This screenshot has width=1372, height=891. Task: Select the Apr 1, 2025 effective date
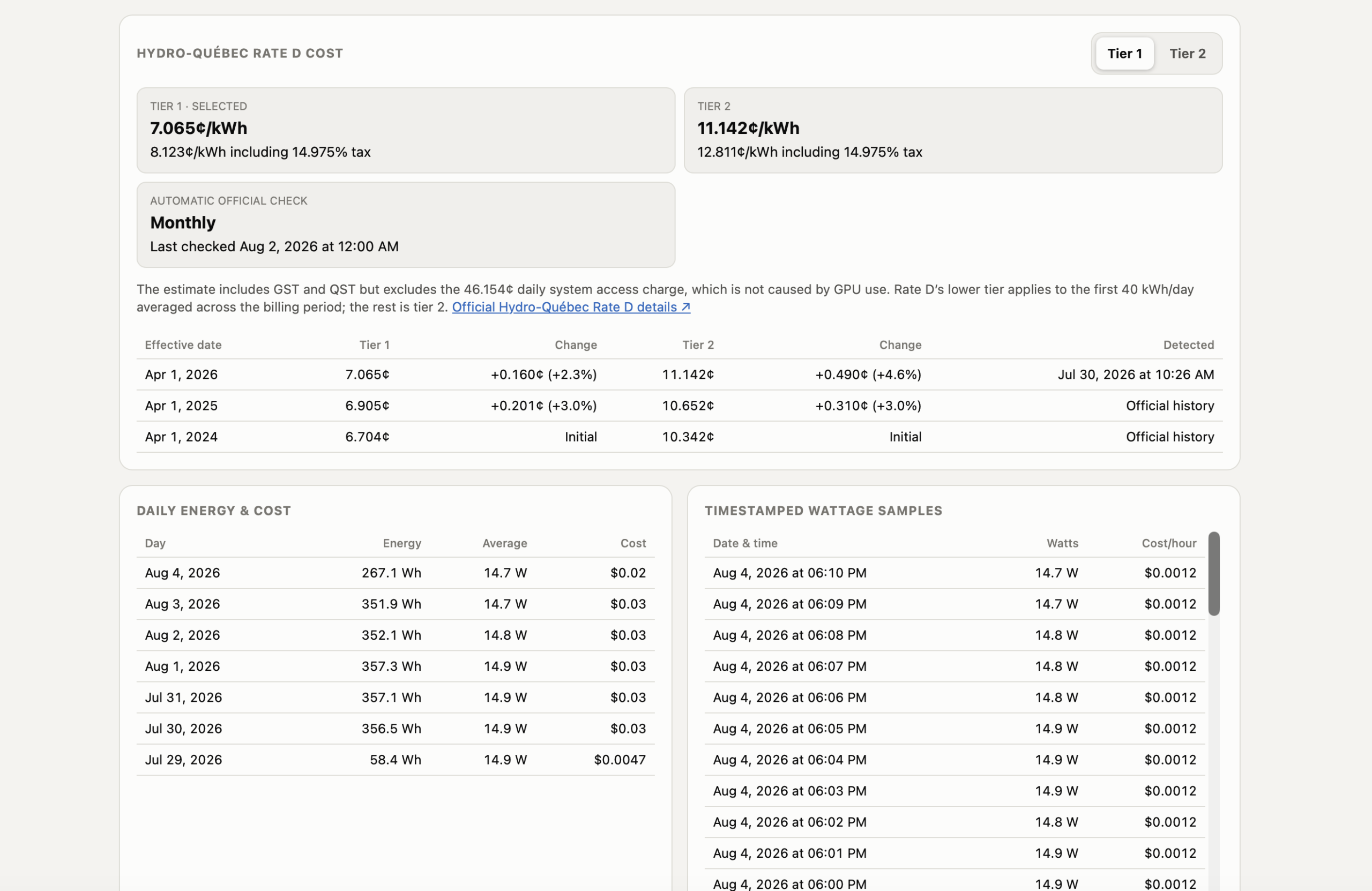[x=181, y=406]
